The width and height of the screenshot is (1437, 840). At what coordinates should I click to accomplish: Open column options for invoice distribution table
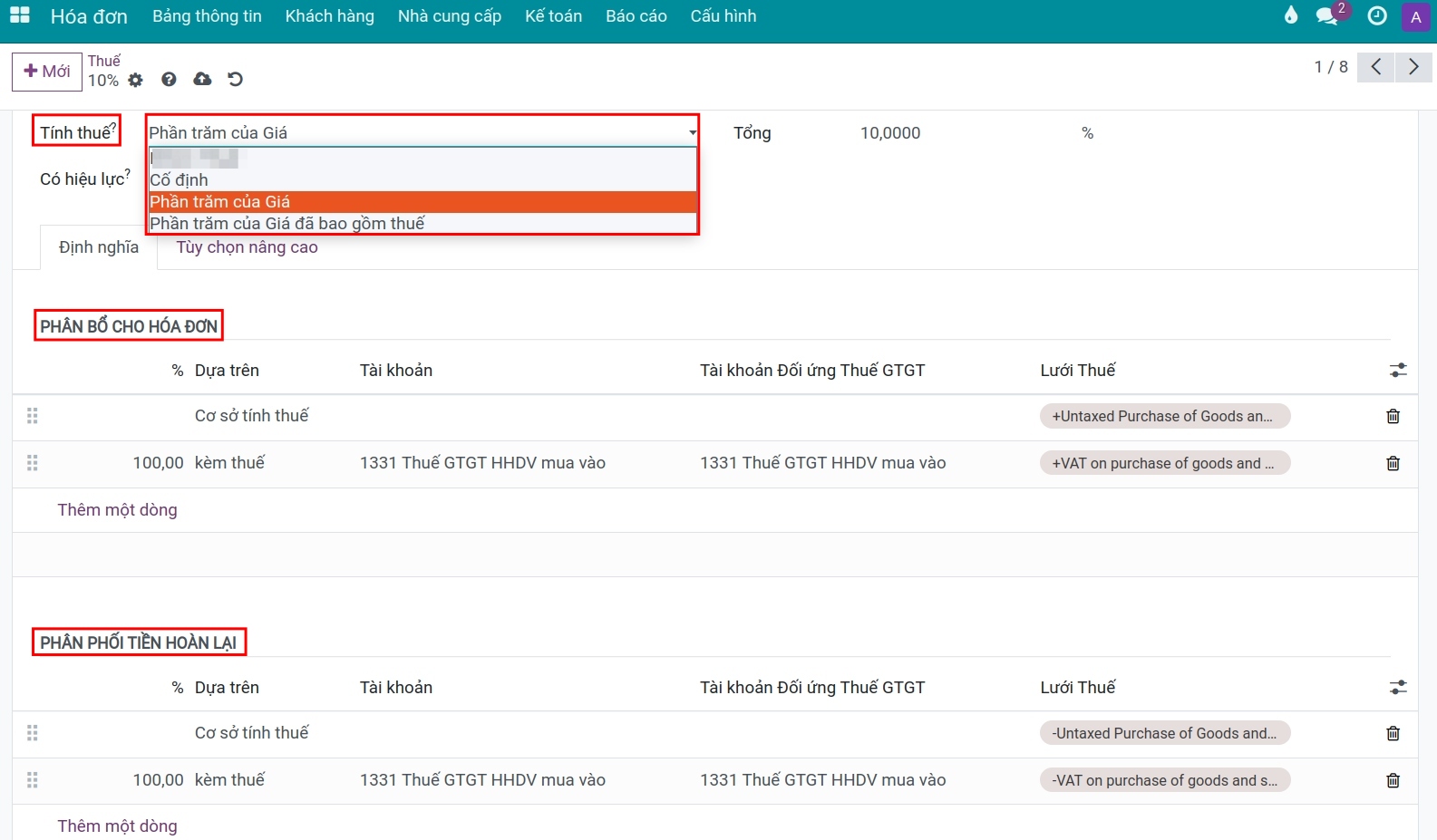tap(1398, 371)
